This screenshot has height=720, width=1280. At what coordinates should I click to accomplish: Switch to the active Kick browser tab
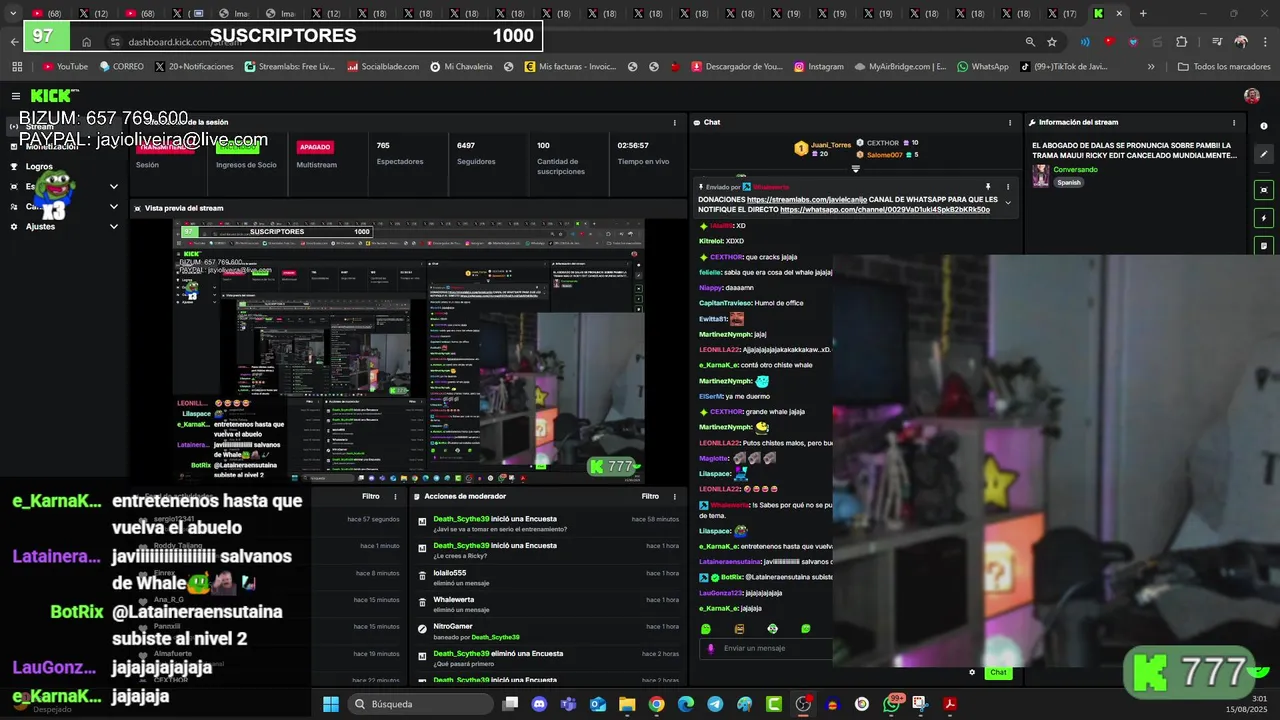pos(1108,13)
